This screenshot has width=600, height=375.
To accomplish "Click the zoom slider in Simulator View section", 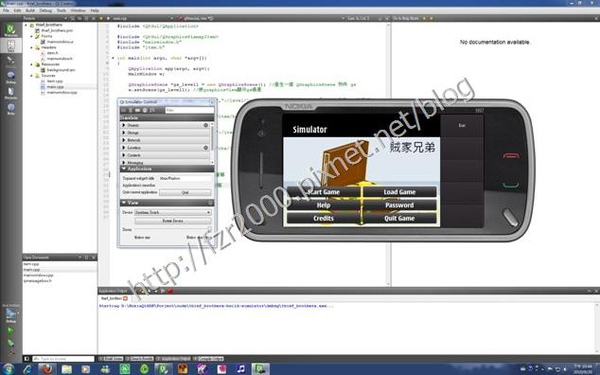I will point(173,230).
